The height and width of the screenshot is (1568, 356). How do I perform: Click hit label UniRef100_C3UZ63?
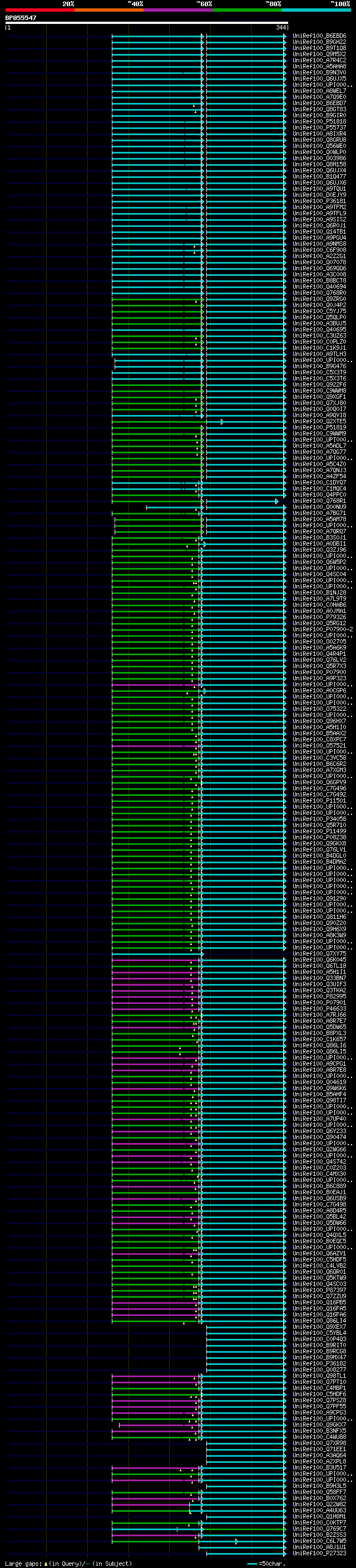pyautogui.click(x=319, y=335)
